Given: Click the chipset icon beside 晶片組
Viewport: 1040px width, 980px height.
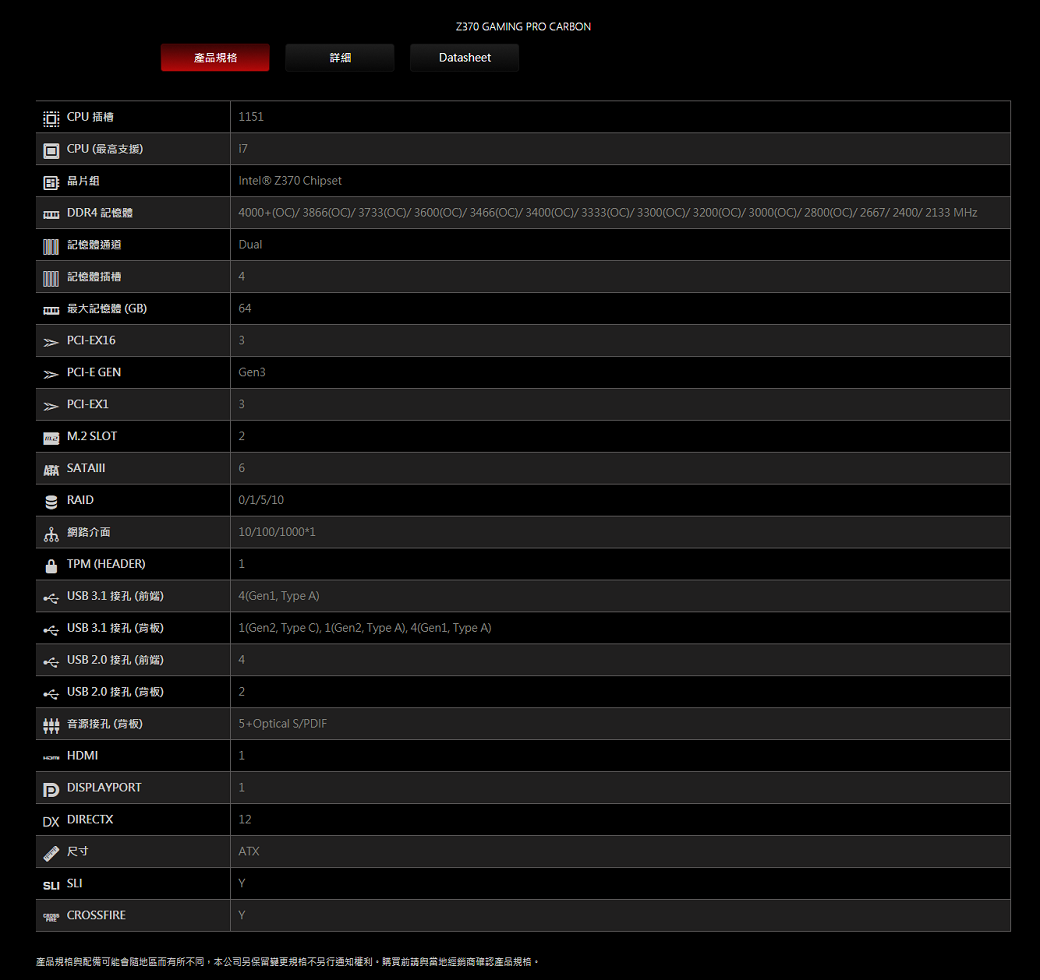Looking at the screenshot, I should tap(51, 181).
